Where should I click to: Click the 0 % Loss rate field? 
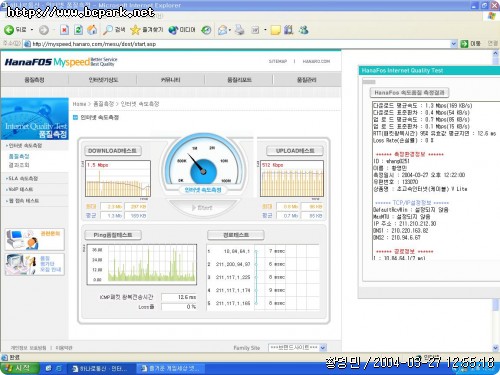179,307
